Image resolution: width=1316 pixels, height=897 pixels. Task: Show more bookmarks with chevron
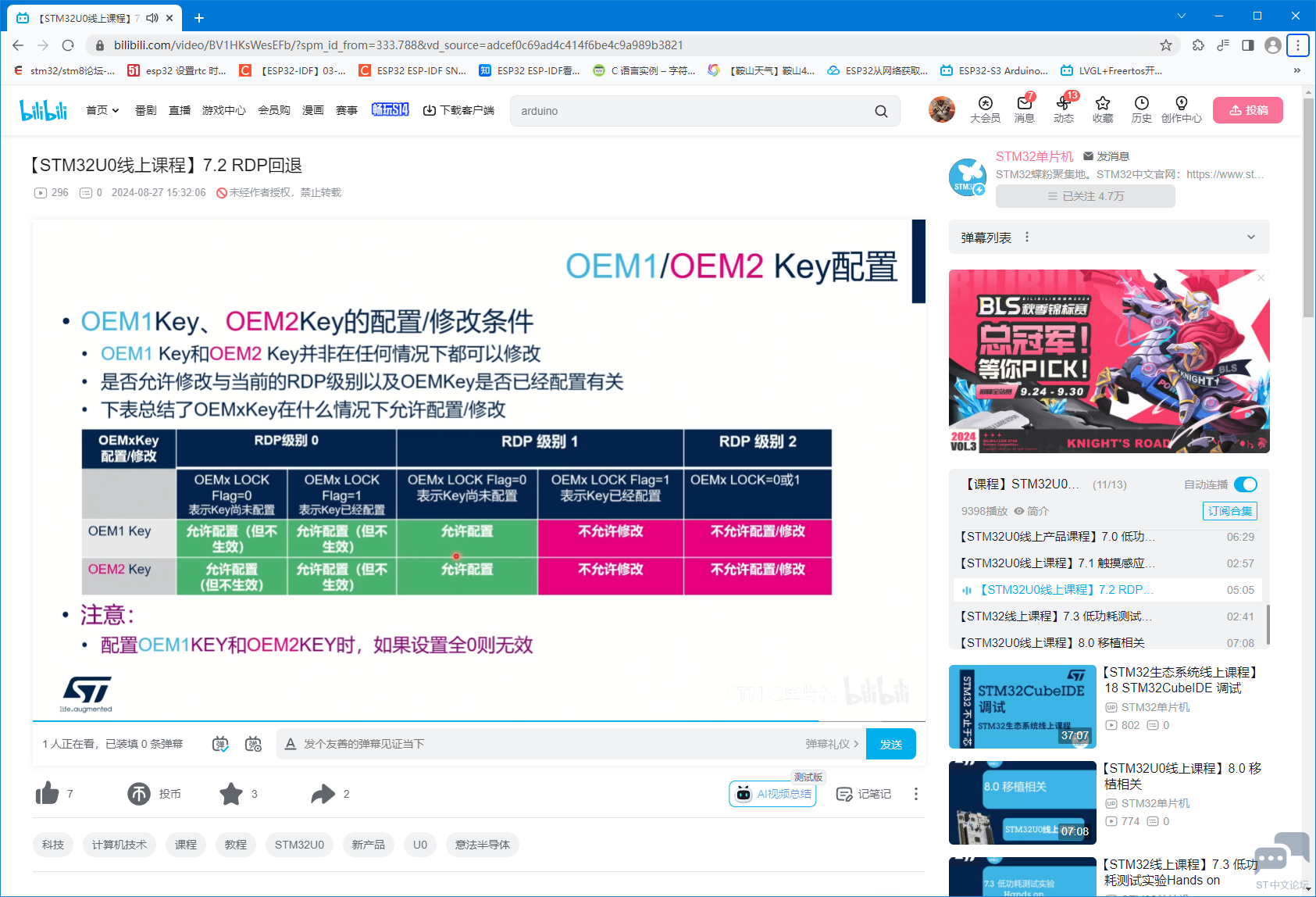(1297, 70)
